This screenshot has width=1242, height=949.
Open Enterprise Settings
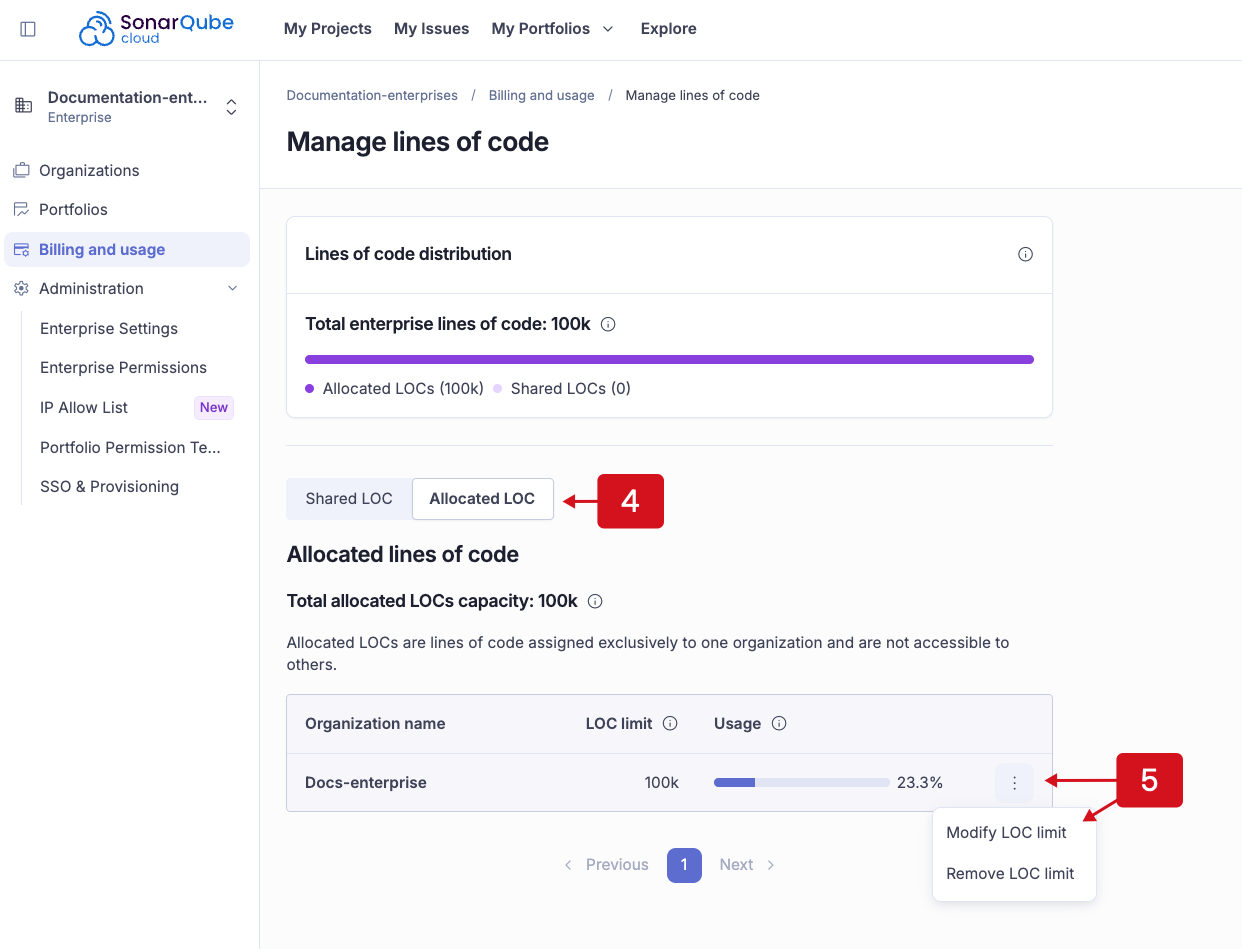point(109,328)
